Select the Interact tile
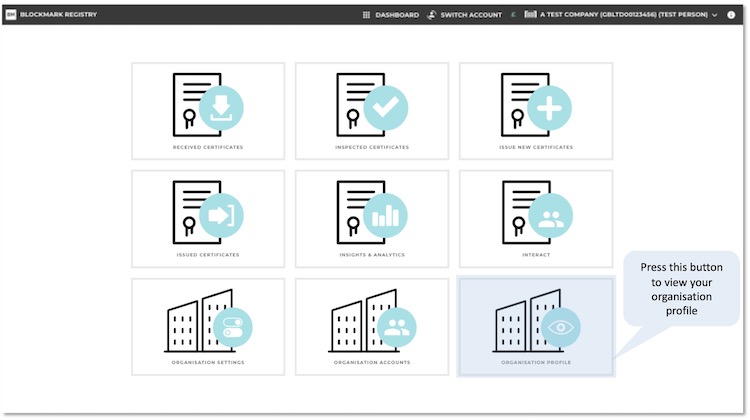 536,218
